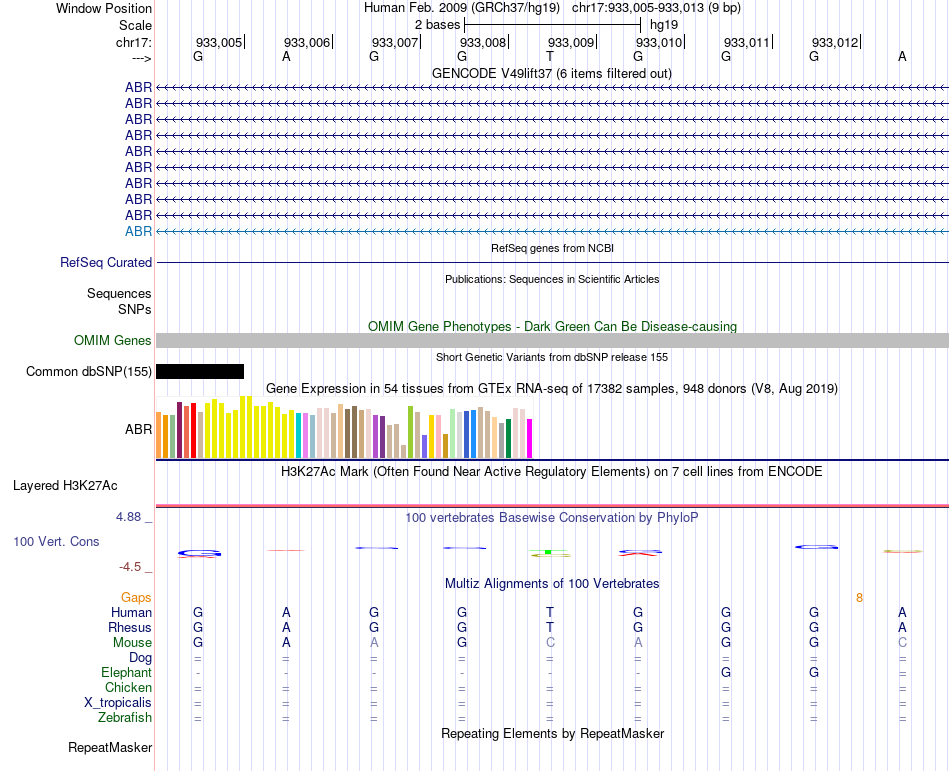Click the dark green bar in GTEx chart
This screenshot has height=771, width=950.
[x=508, y=438]
